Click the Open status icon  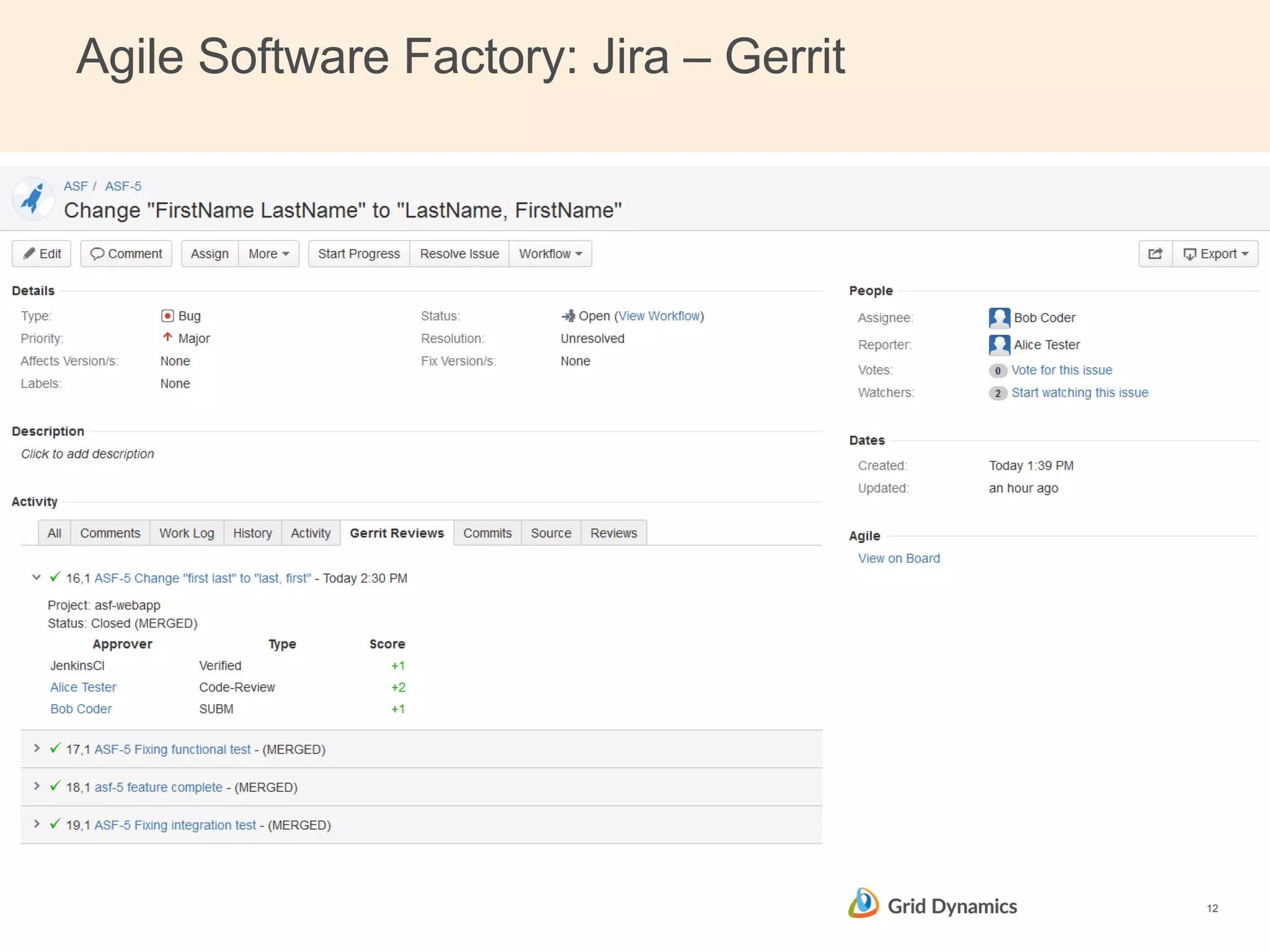pos(568,316)
